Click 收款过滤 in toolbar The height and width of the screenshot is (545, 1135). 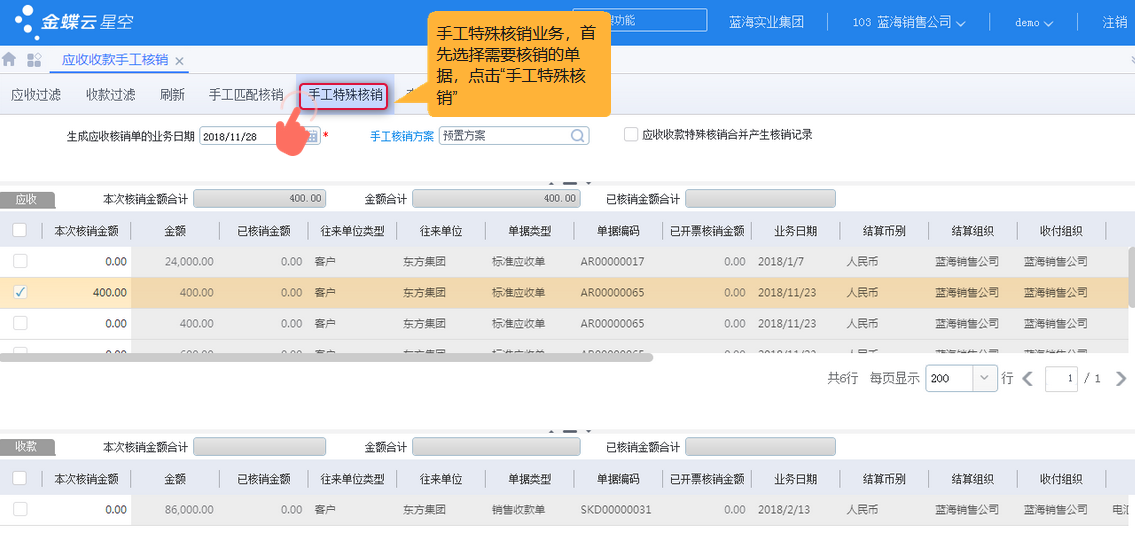111,94
